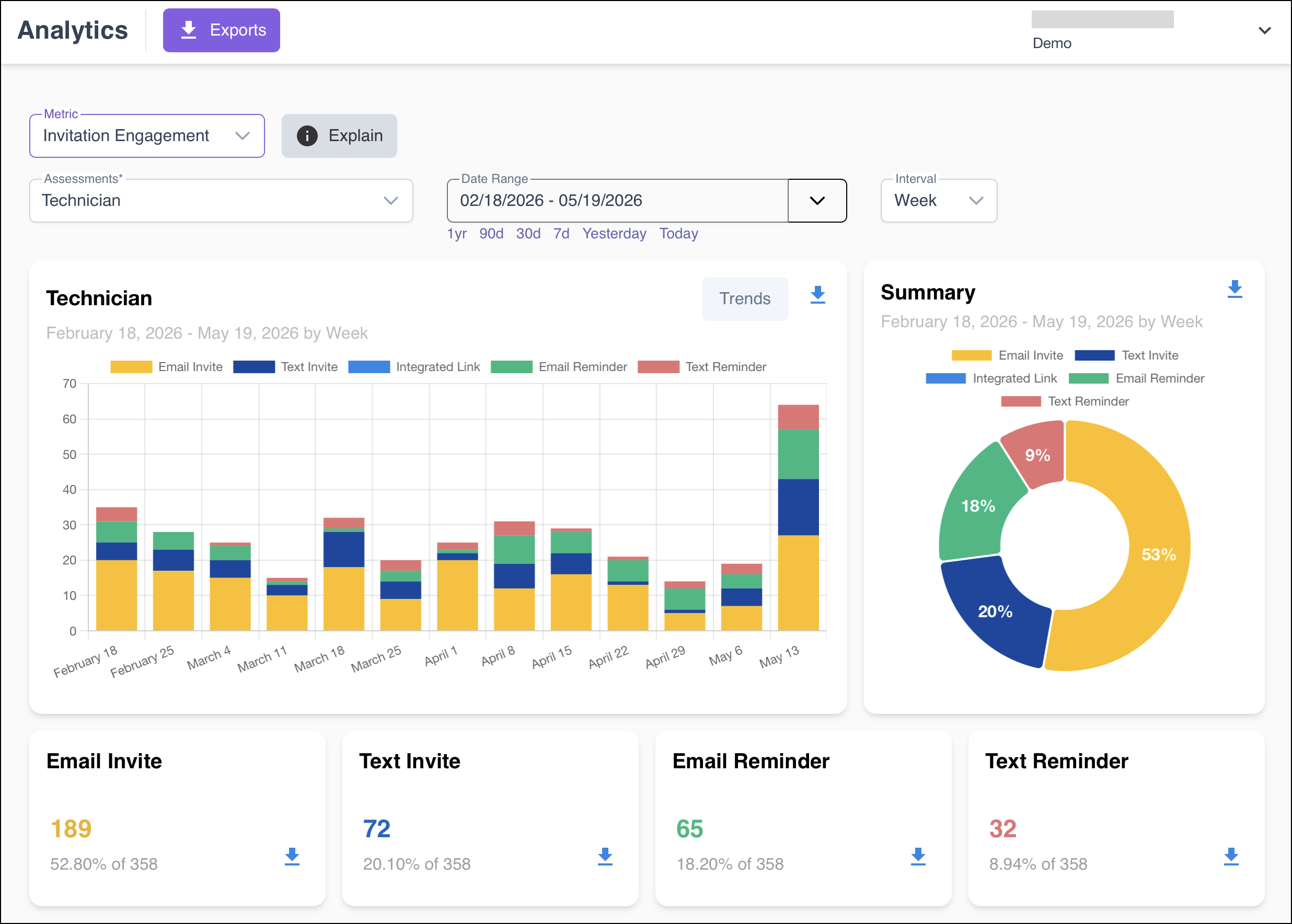Screen dimensions: 1292x924
Task: Toggle Email Invite series in bar chart legend
Action: pos(167,367)
